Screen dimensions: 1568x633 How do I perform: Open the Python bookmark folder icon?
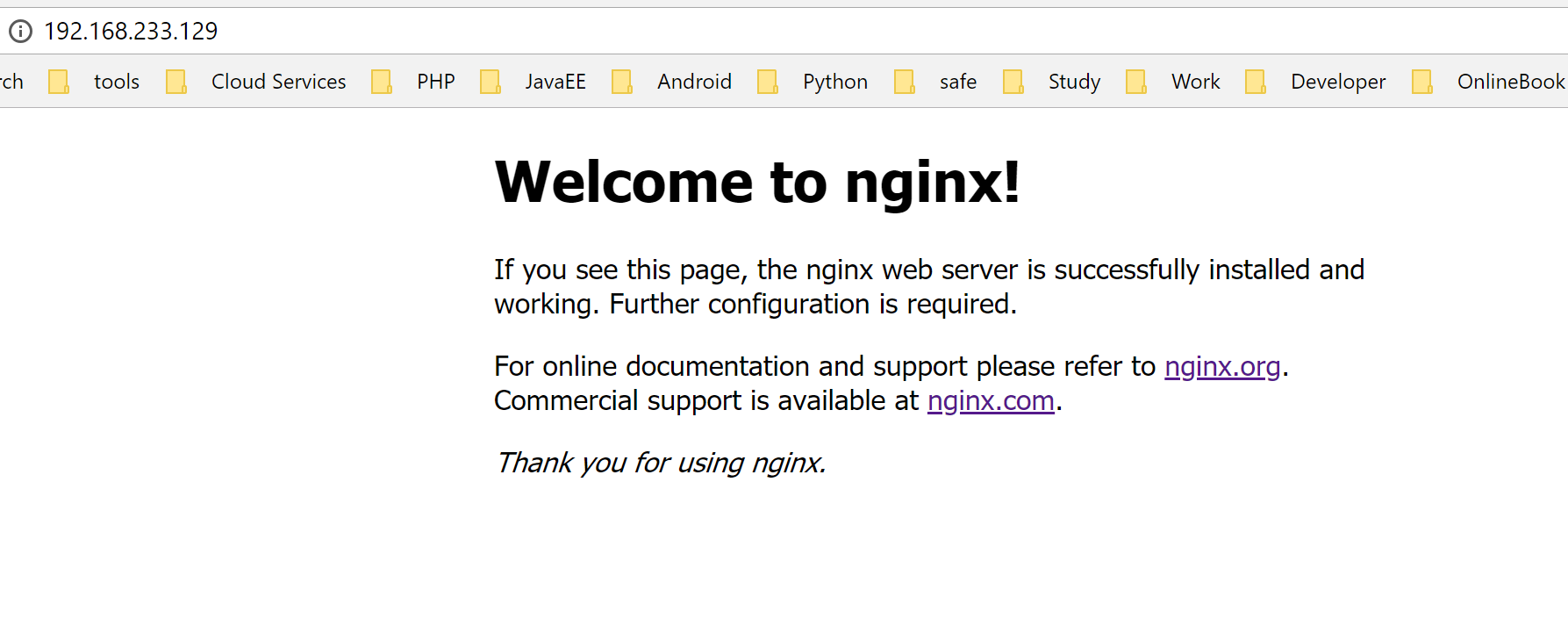768,82
